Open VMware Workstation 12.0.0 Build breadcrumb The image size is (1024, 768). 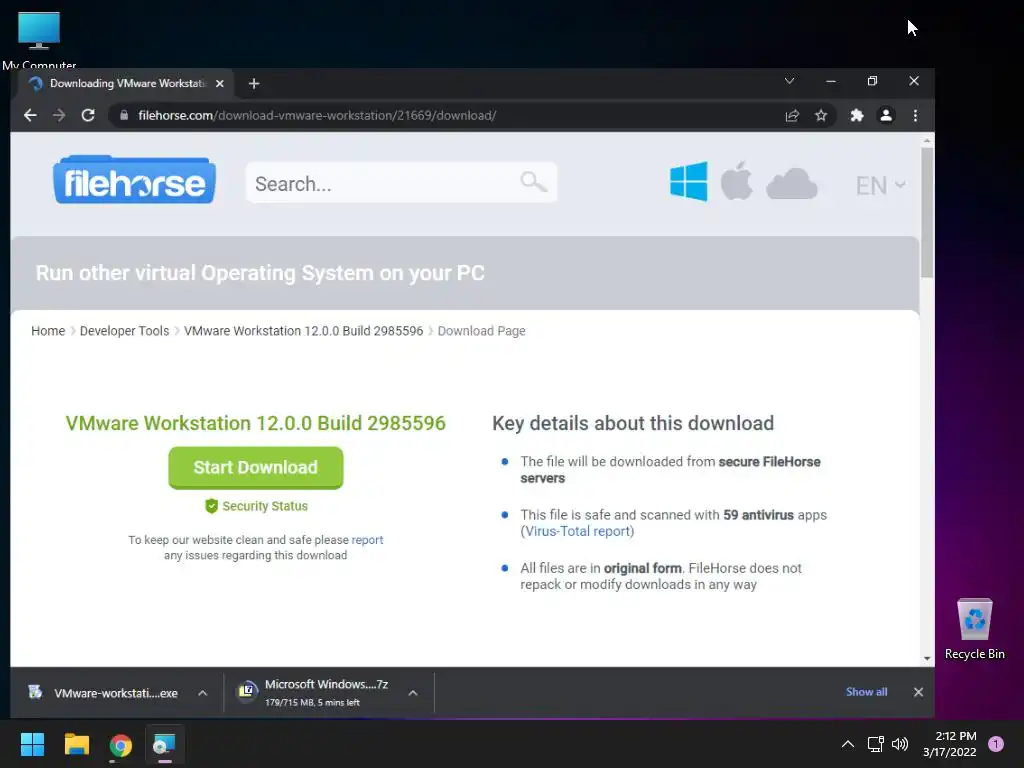pyautogui.click(x=304, y=331)
